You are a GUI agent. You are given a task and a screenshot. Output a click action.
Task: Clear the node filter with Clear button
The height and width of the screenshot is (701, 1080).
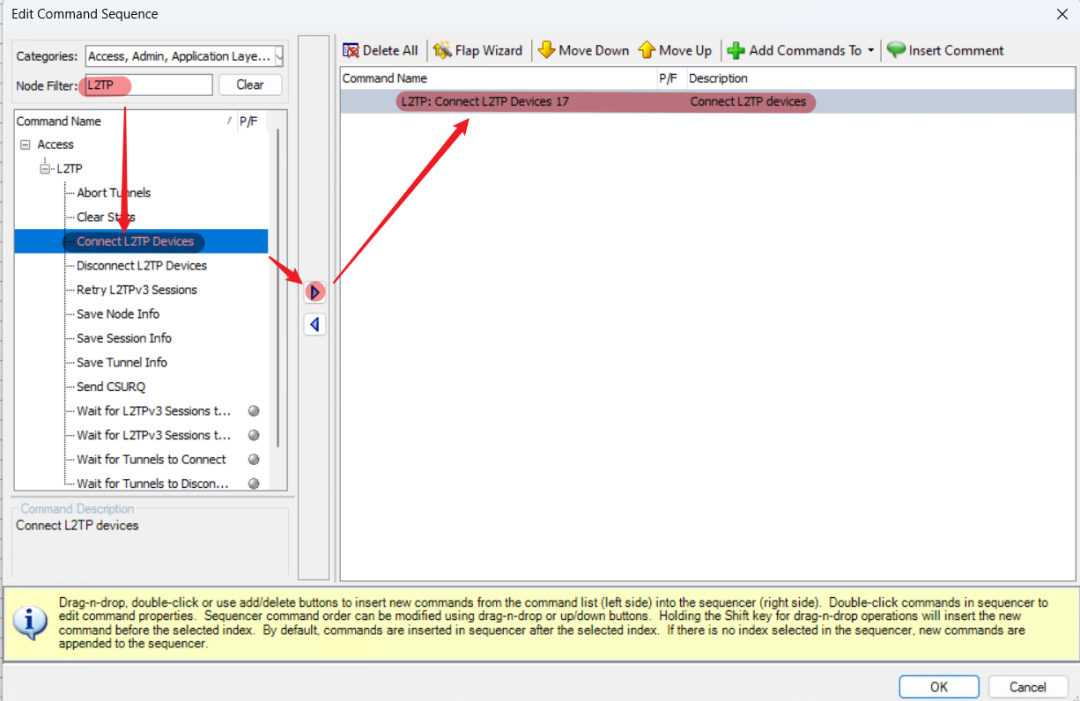click(x=250, y=85)
